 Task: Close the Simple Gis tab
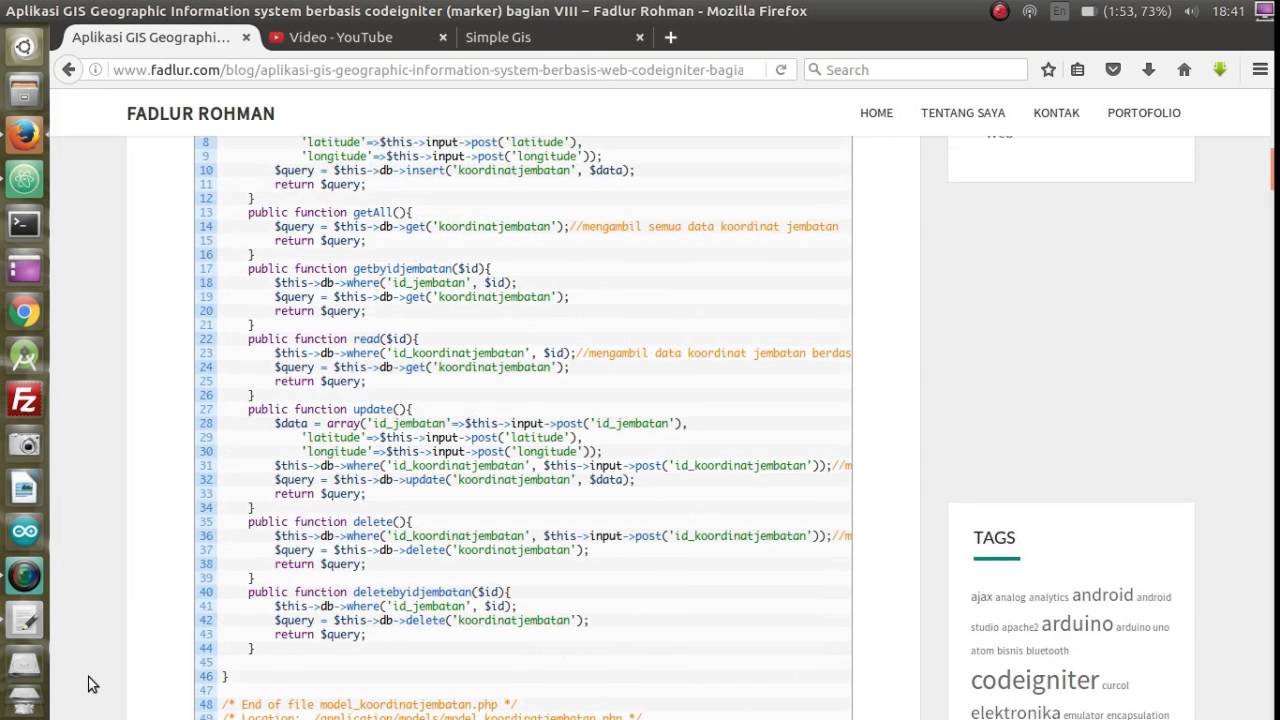[x=640, y=37]
